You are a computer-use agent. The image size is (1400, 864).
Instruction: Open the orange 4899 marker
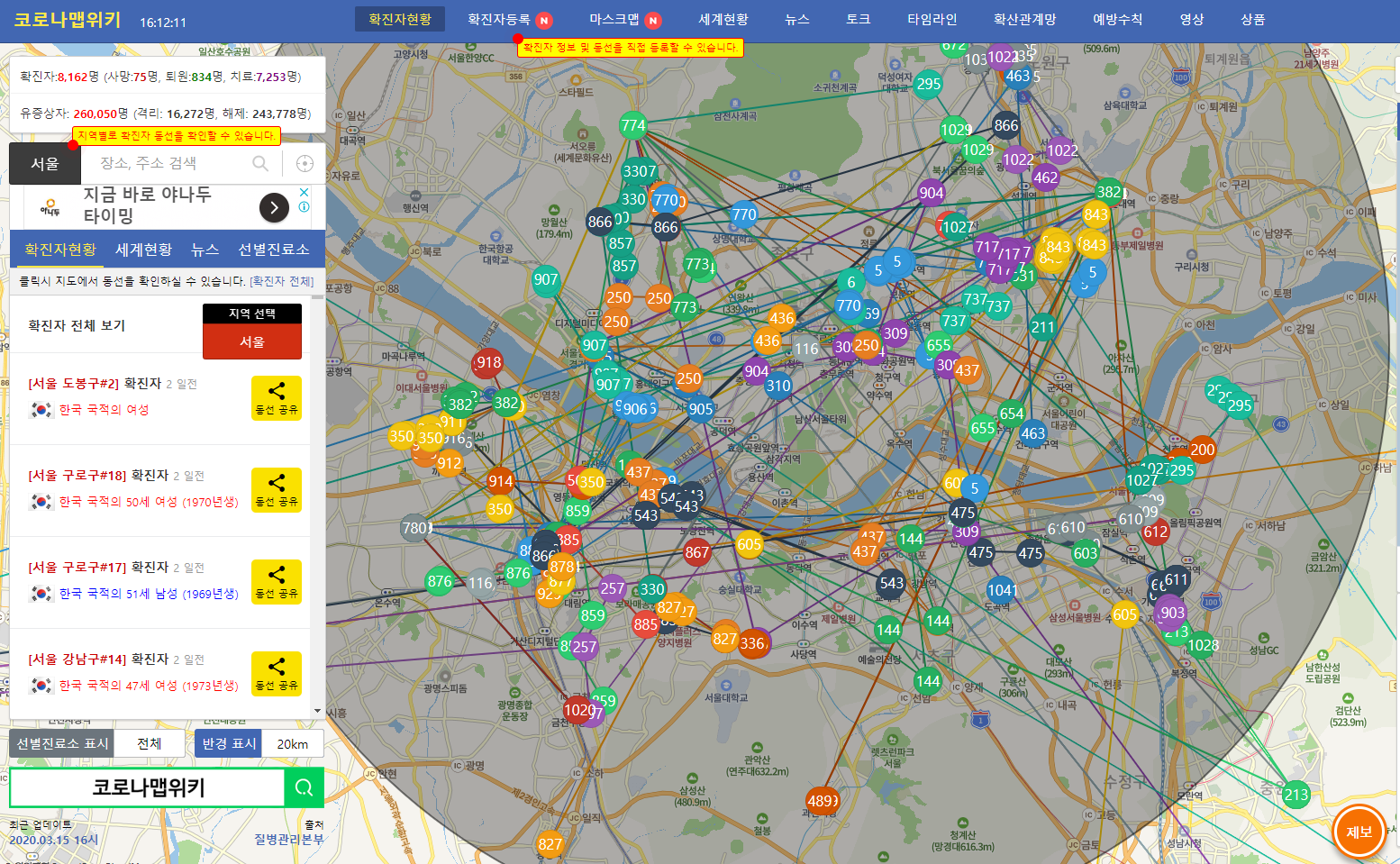(823, 800)
